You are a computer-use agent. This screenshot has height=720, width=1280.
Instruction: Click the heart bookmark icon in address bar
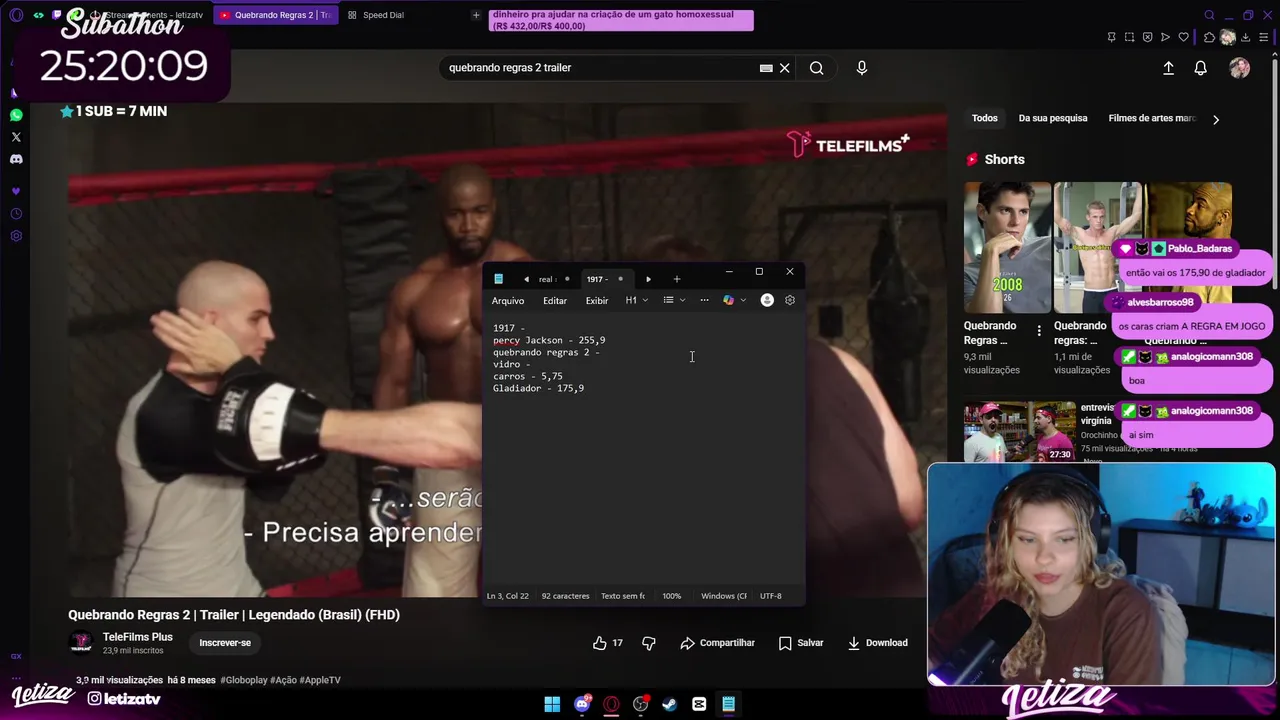click(x=1184, y=37)
